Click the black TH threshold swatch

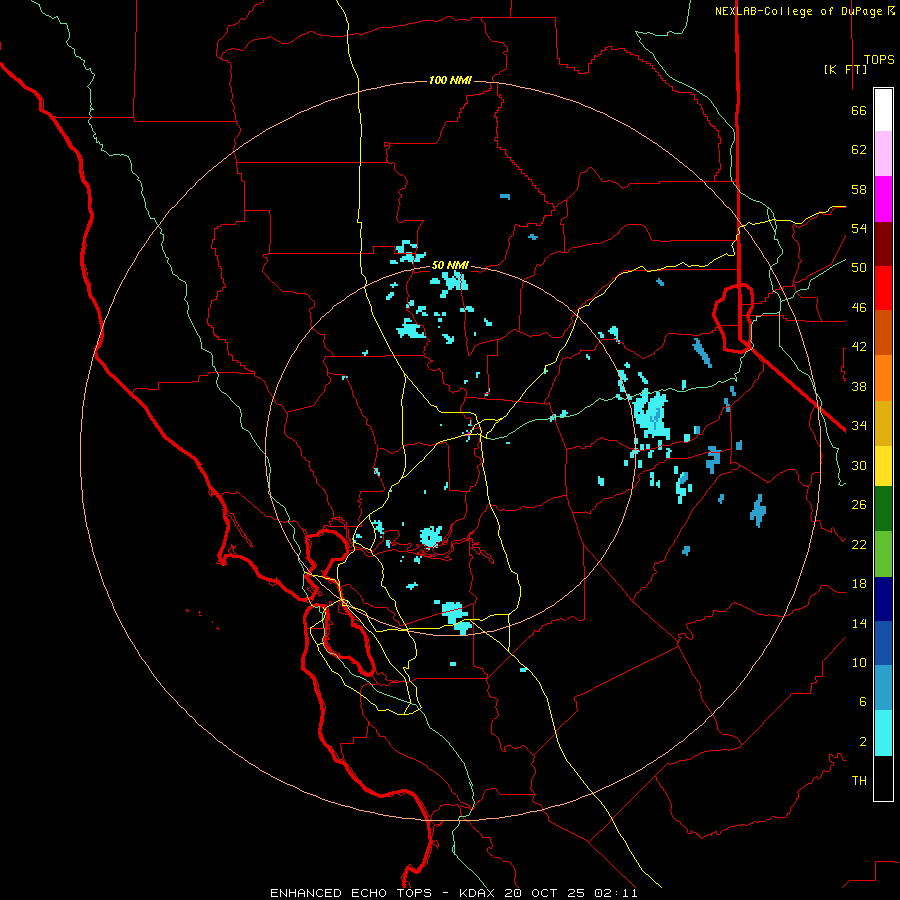pos(883,779)
